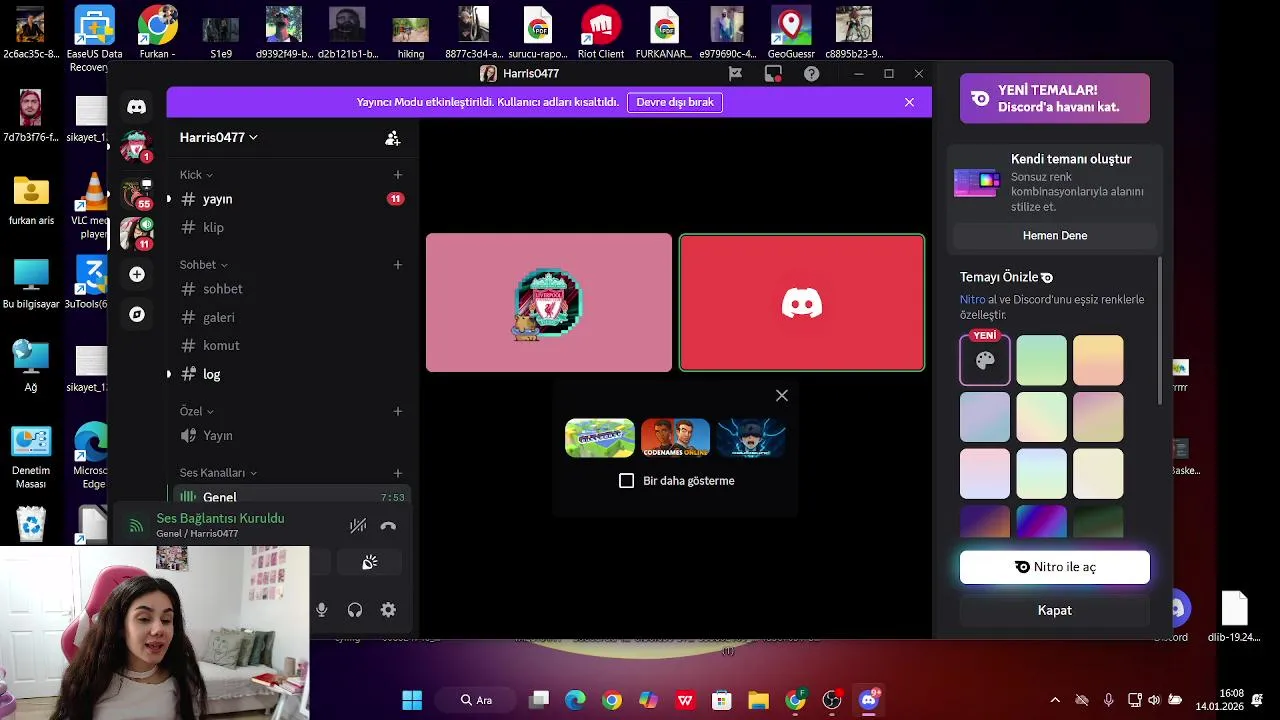Select the peach orange theme swatch
This screenshot has height=720, width=1280.
(1098, 361)
